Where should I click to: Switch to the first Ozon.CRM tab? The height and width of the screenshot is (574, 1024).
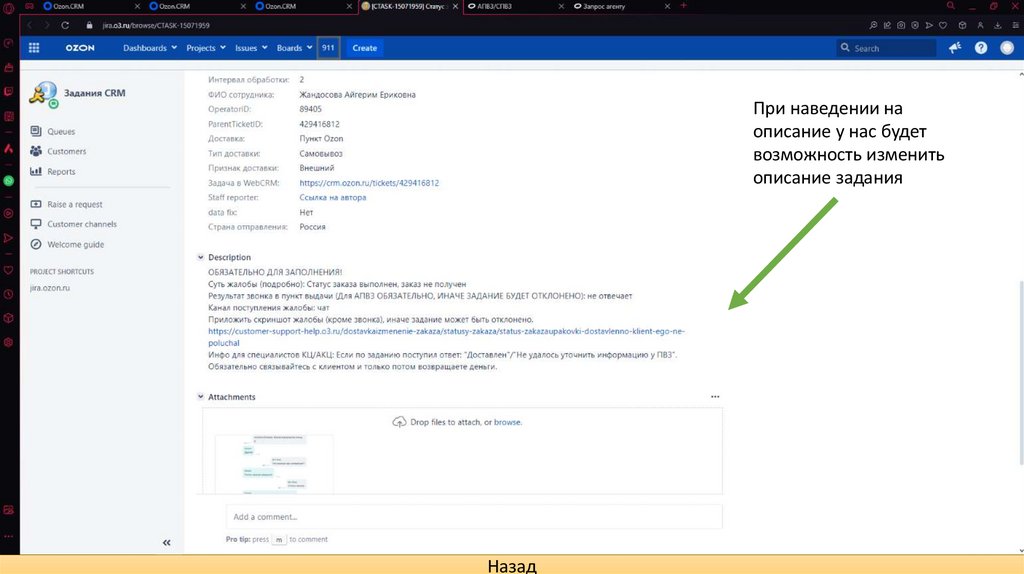(91, 6)
